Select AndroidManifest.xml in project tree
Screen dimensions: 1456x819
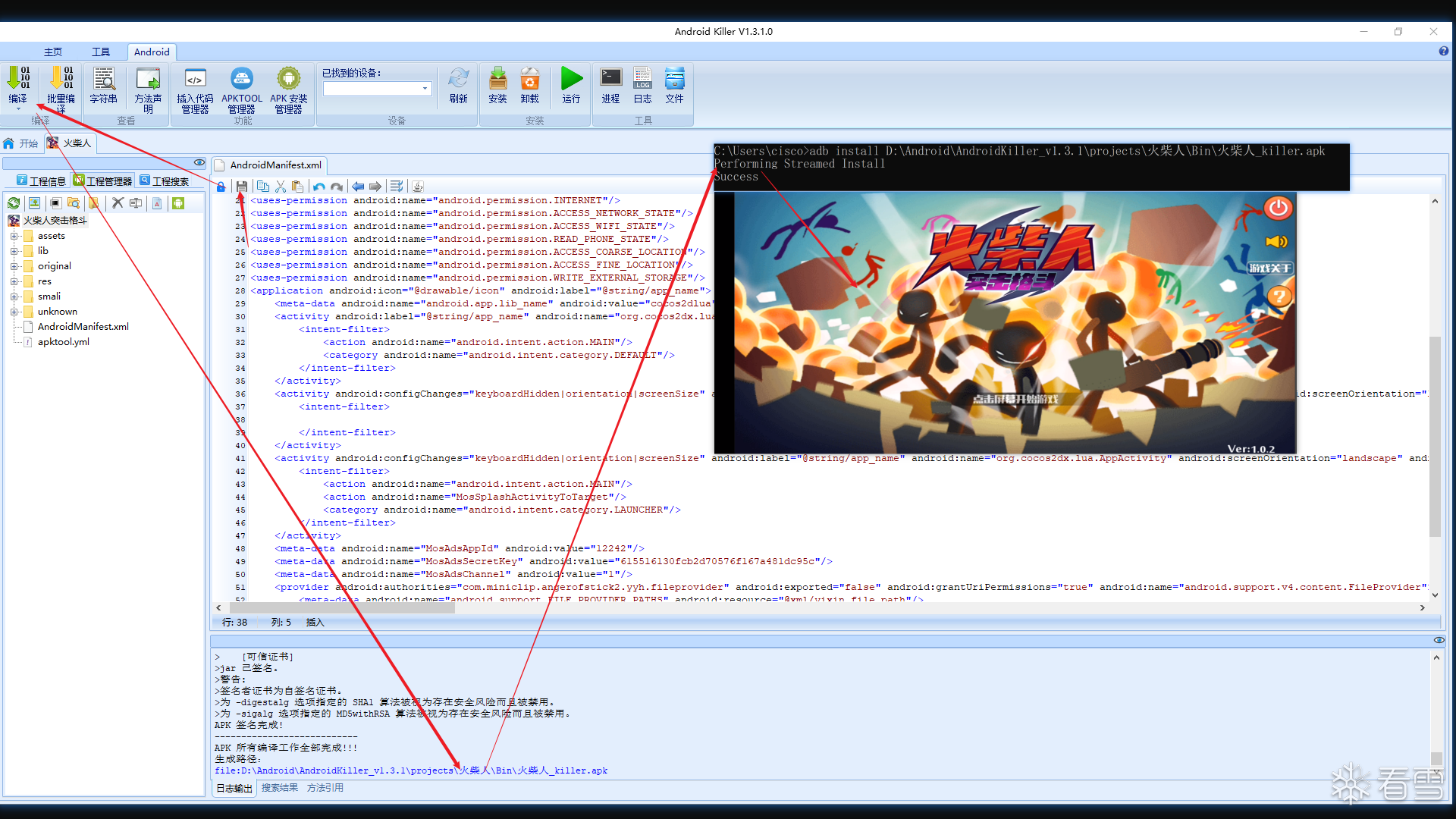83,327
